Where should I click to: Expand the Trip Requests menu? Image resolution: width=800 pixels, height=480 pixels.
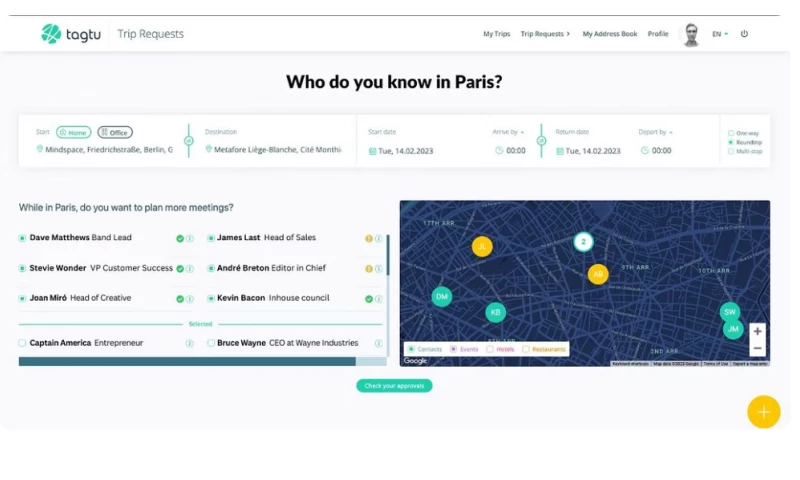(545, 34)
